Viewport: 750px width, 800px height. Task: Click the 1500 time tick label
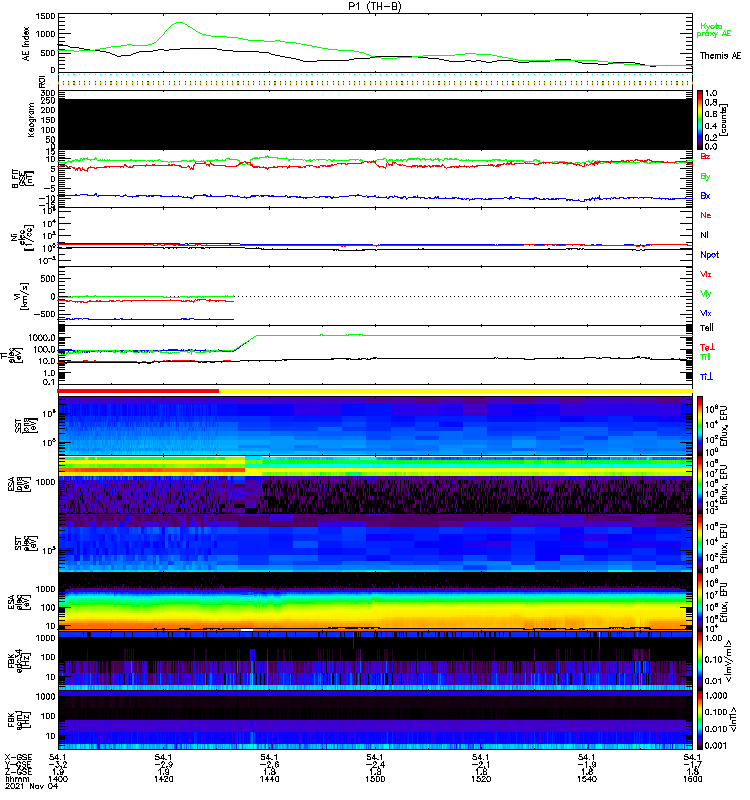pos(375,779)
